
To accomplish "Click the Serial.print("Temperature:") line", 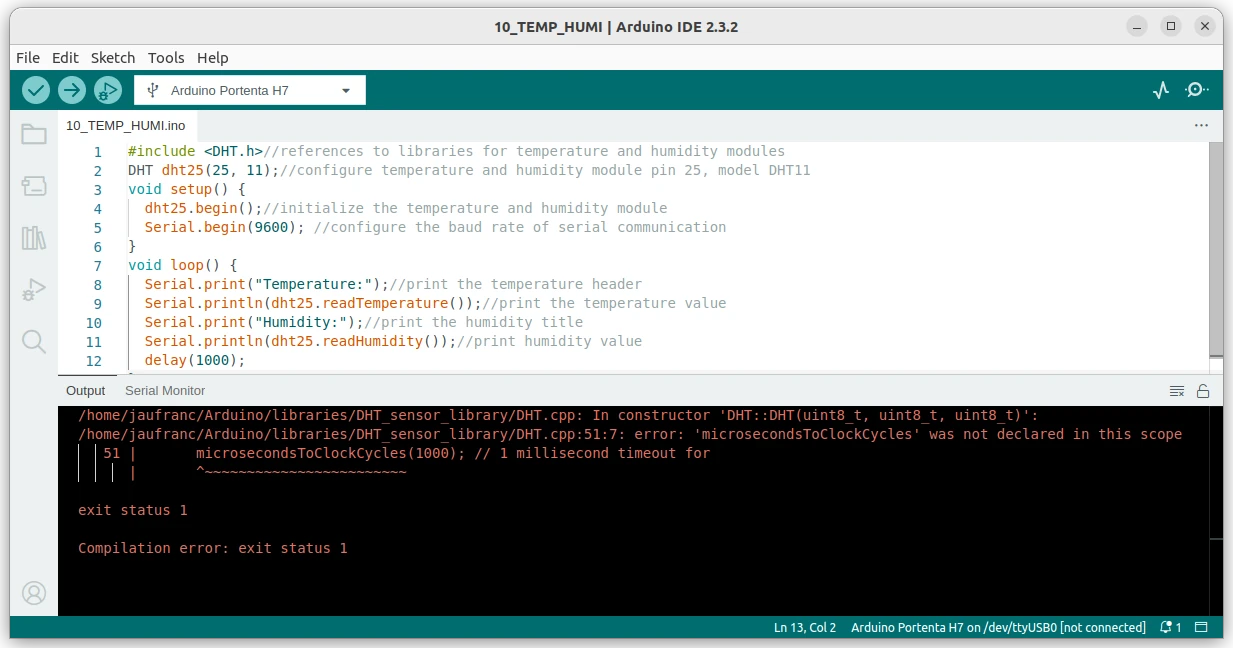I will tap(393, 285).
